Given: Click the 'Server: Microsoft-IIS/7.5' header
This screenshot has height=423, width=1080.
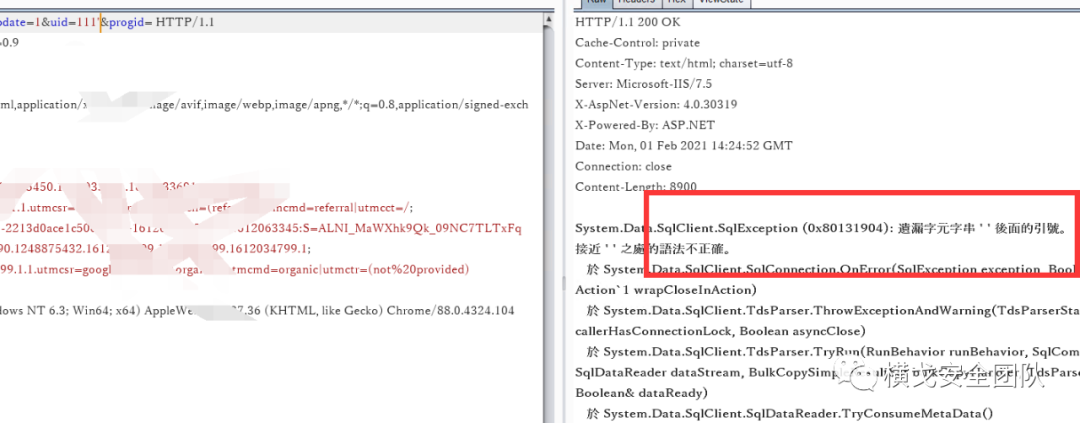Looking at the screenshot, I should [643, 84].
